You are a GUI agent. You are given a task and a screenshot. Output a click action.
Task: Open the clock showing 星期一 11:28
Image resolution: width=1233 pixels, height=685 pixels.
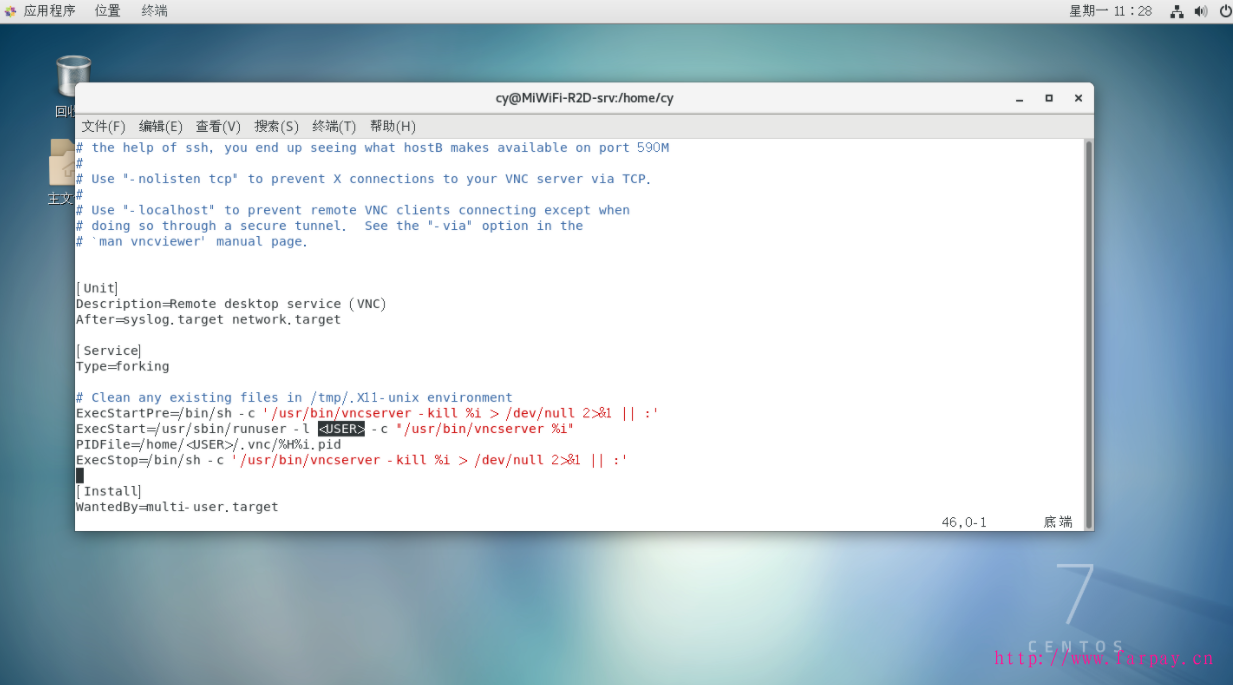[1110, 11]
